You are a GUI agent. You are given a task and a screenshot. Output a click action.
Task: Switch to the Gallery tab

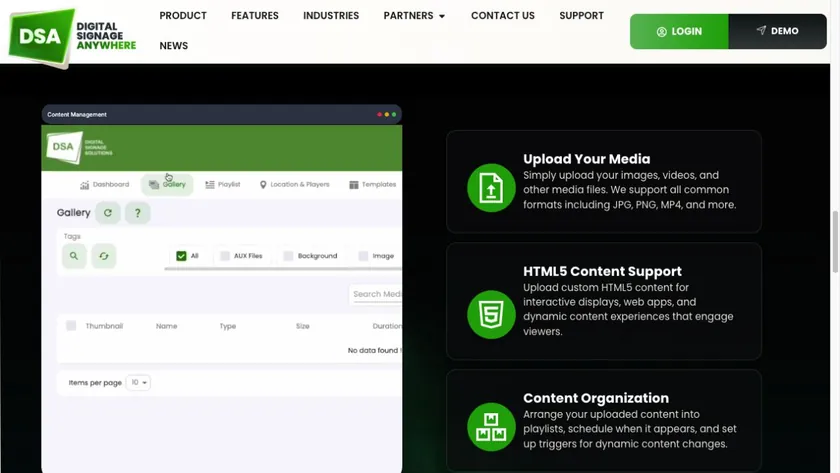pyautogui.click(x=167, y=185)
